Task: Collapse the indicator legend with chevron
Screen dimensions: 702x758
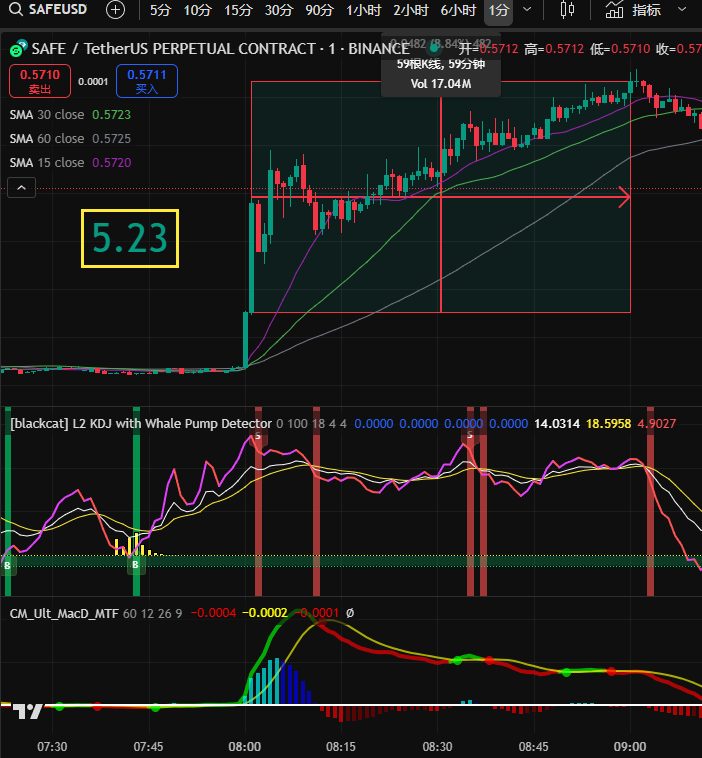Action: pos(21,188)
